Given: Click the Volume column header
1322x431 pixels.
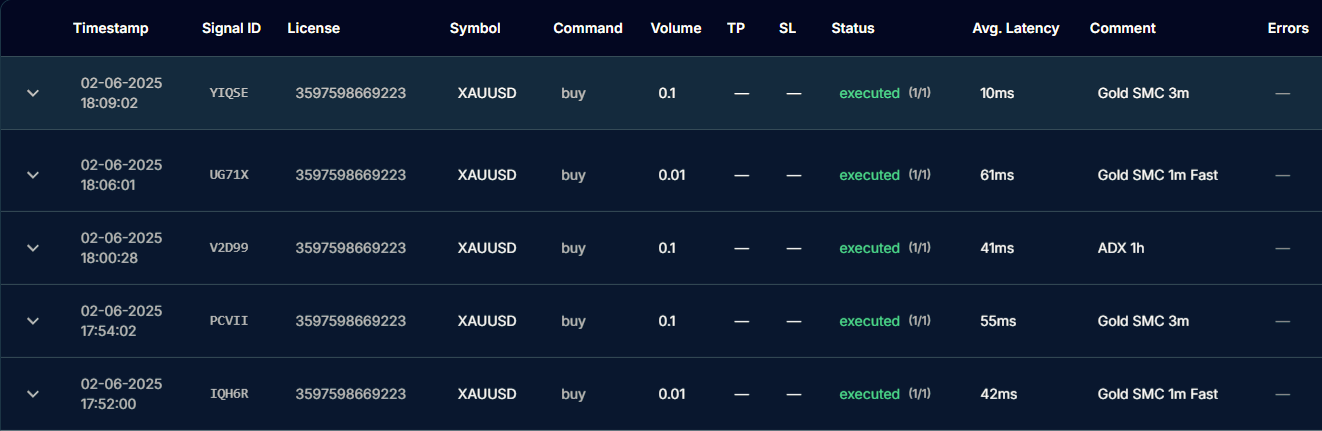Looking at the screenshot, I should click(675, 28).
